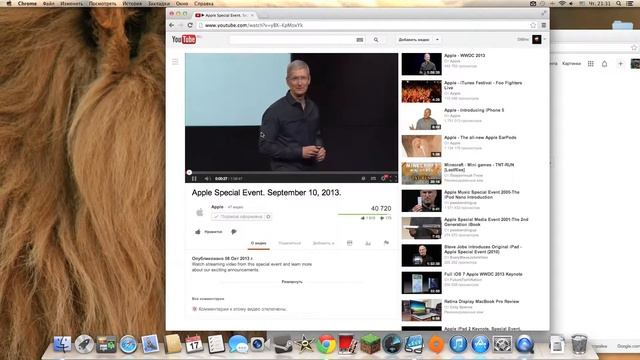
Task: Open the Закладки menu in menu bar
Action: tap(159, 3)
